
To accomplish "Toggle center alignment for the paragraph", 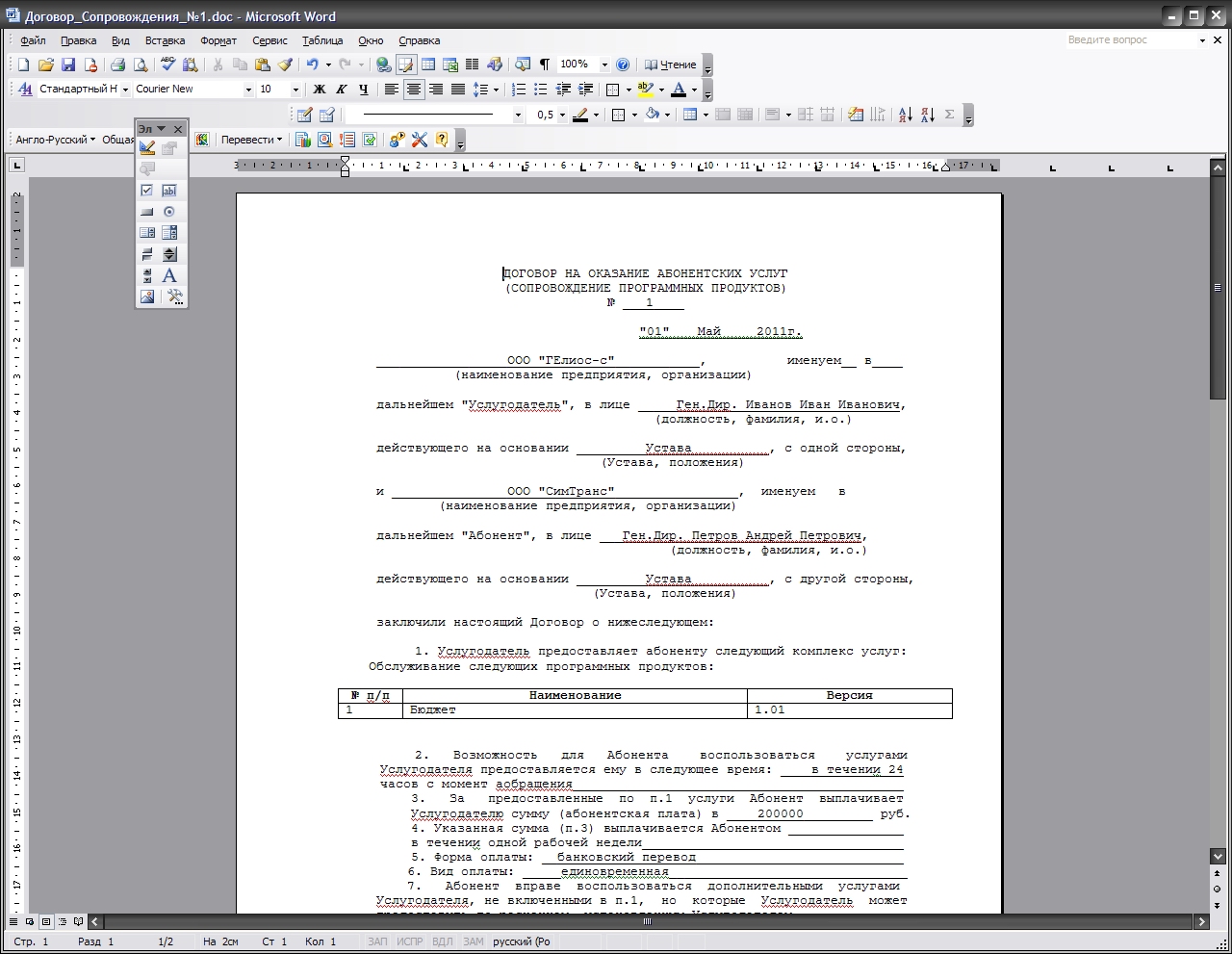I will tap(414, 89).
